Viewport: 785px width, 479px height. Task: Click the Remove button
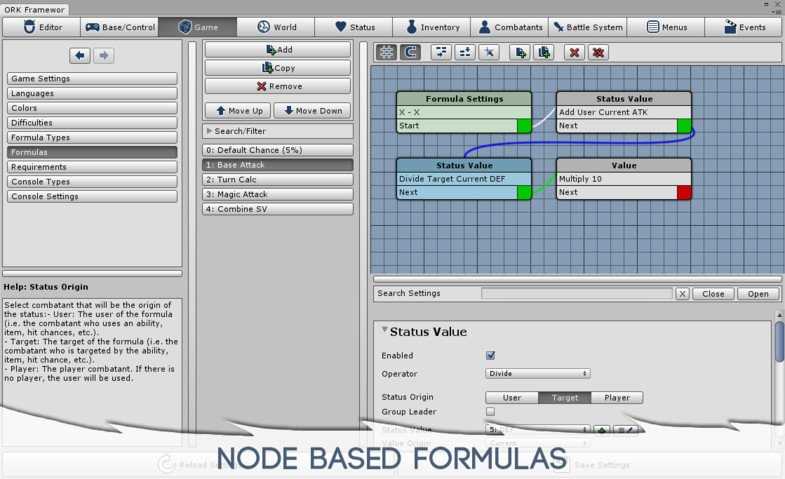(x=278, y=86)
